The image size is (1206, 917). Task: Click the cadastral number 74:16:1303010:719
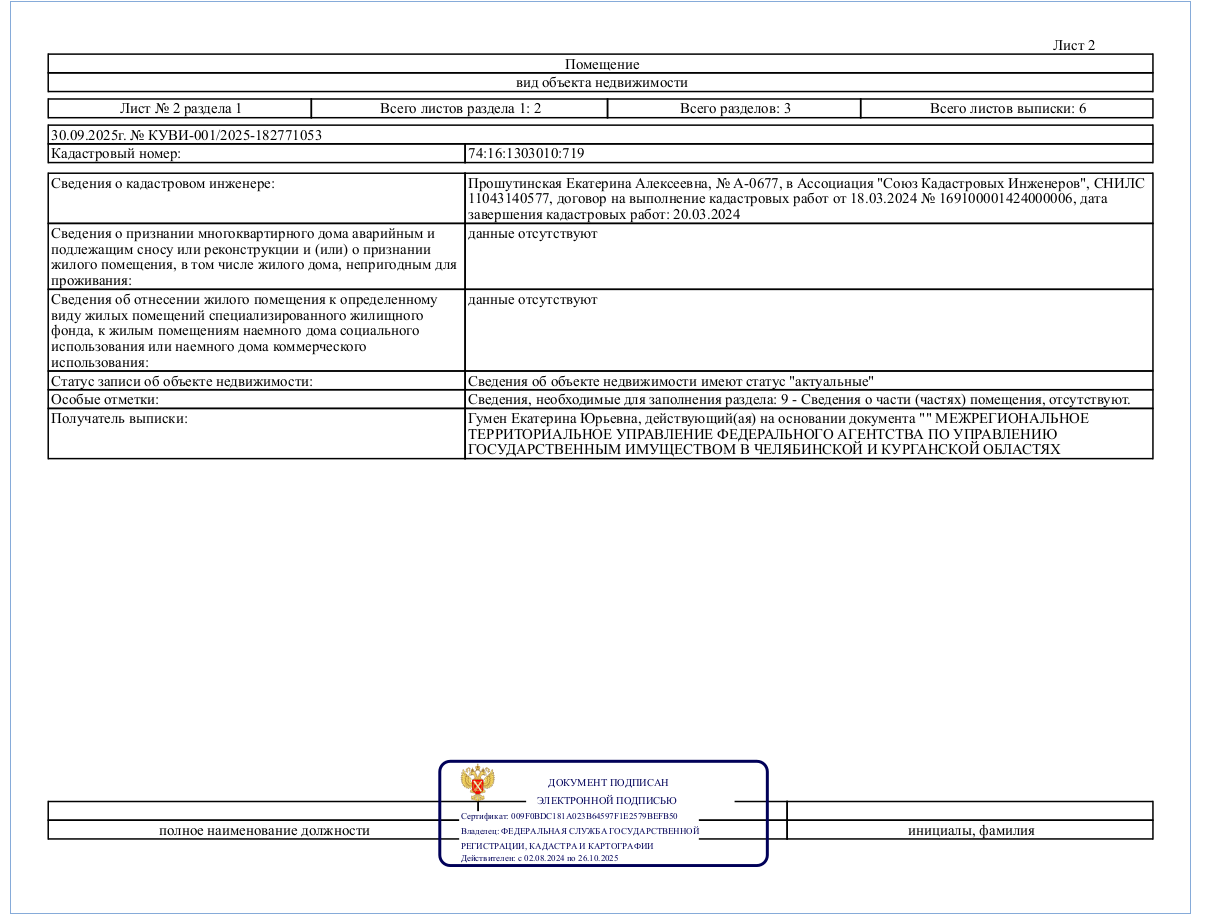pyautogui.click(x=526, y=154)
